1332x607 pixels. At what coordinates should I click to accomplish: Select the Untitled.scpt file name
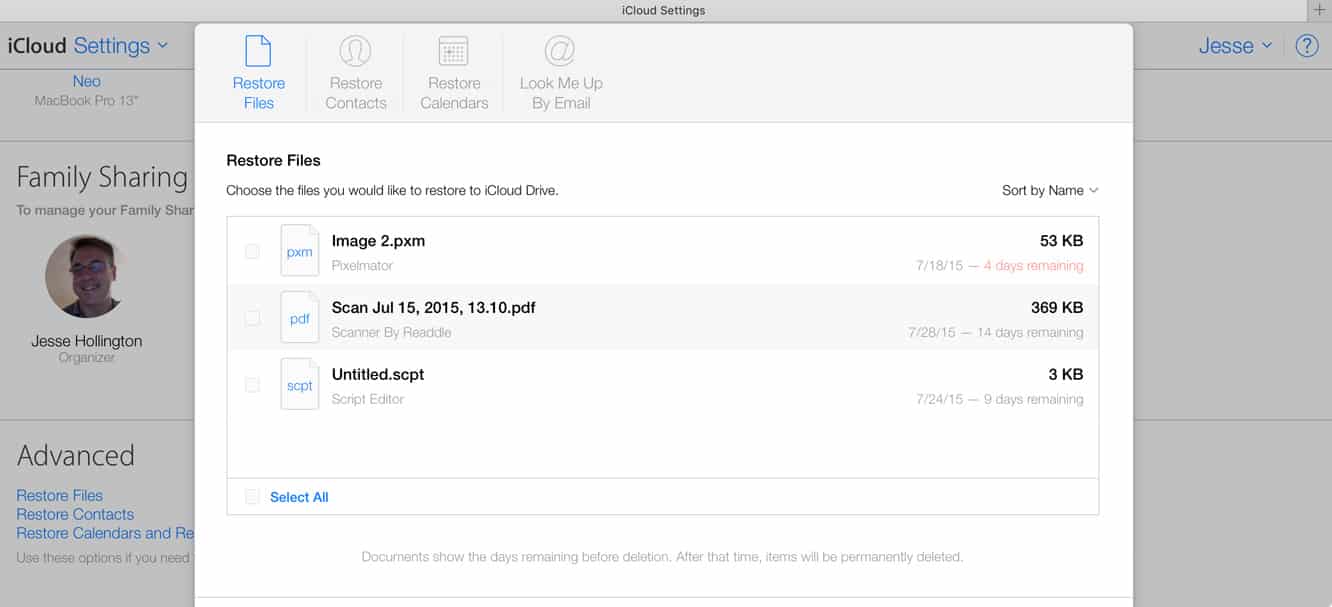[378, 374]
